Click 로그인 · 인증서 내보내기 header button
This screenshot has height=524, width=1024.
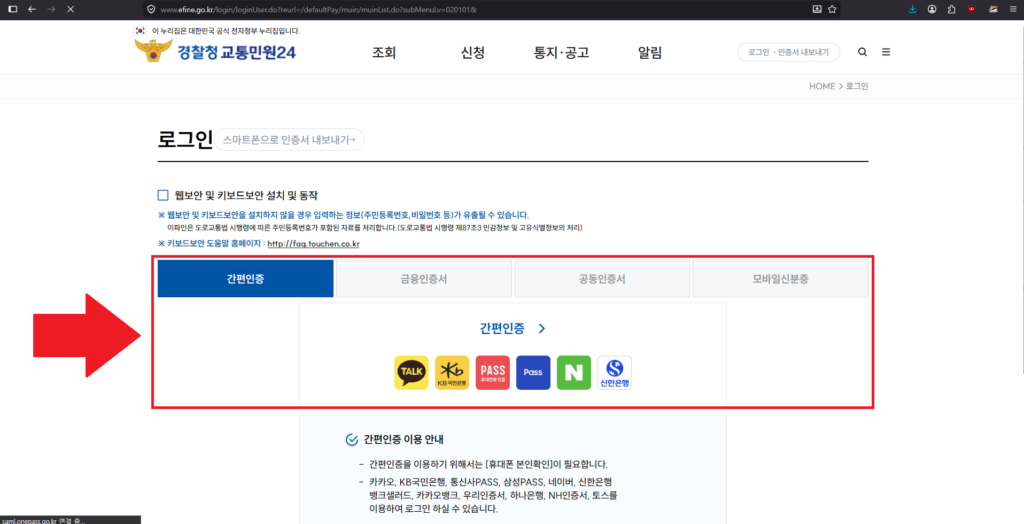tap(788, 52)
